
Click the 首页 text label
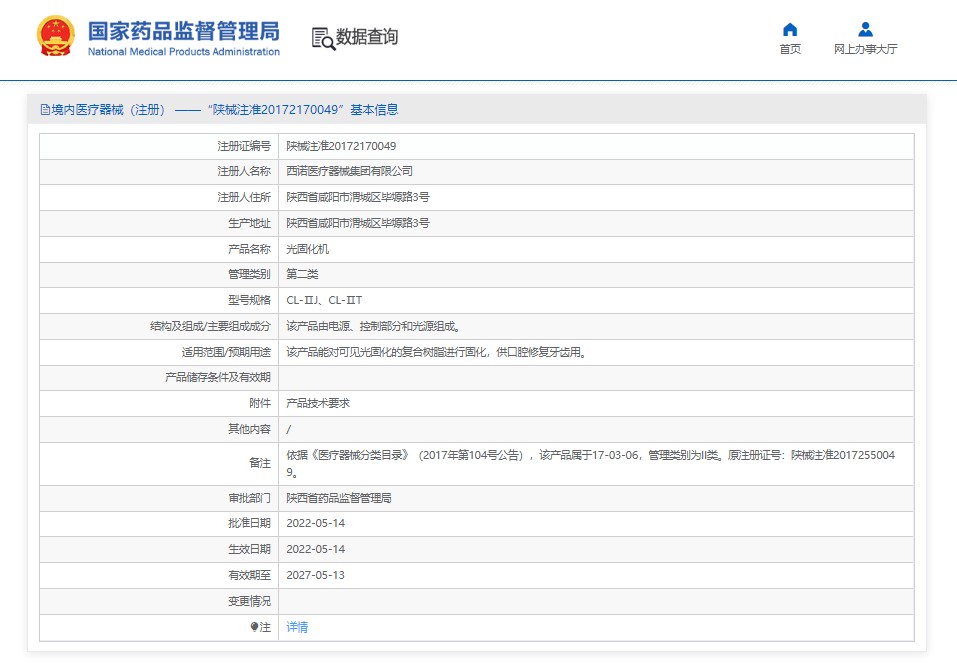[790, 49]
